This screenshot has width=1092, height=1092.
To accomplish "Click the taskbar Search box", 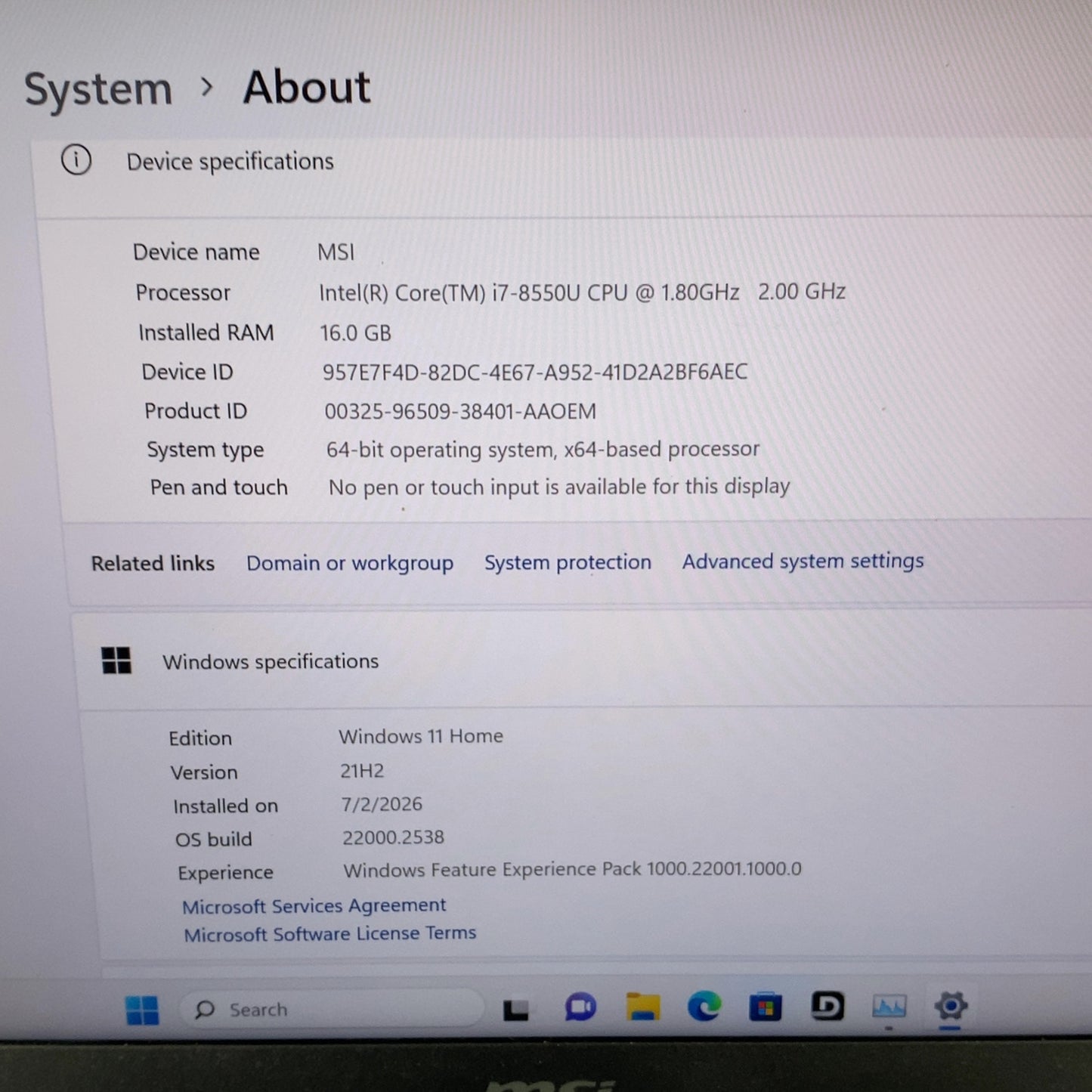I will 331,1009.
